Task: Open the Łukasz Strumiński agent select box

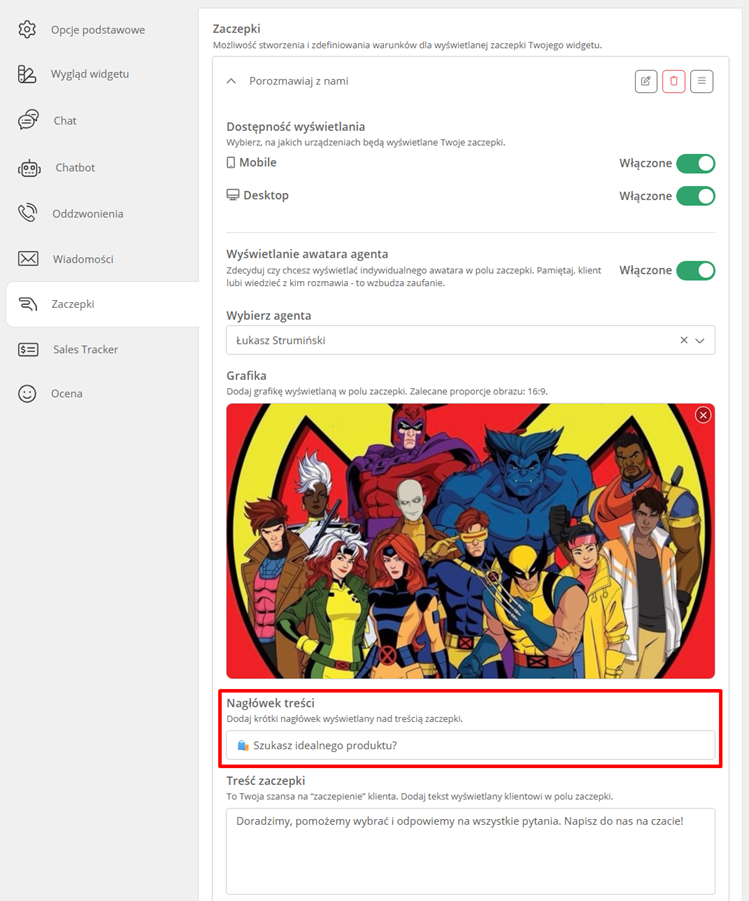Action: (471, 340)
